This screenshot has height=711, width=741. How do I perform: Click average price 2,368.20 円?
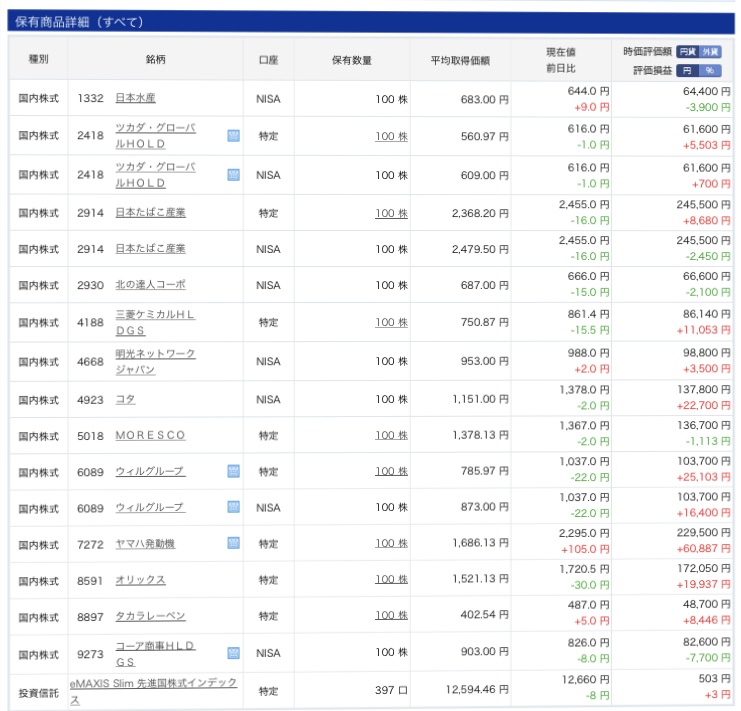click(480, 214)
